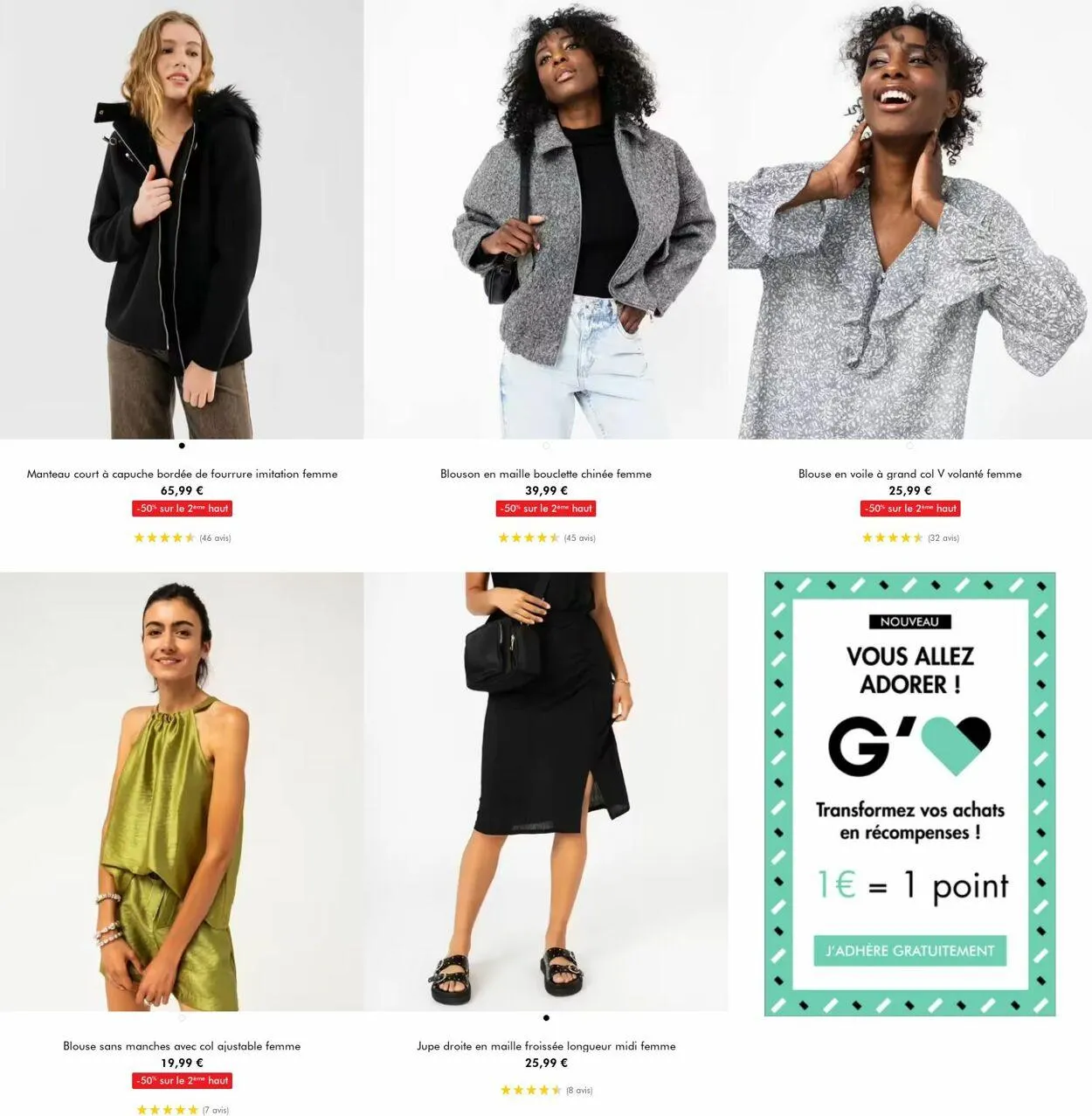Click the -50% badge under 19,99 €
The image size is (1092, 1116).
(182, 1080)
